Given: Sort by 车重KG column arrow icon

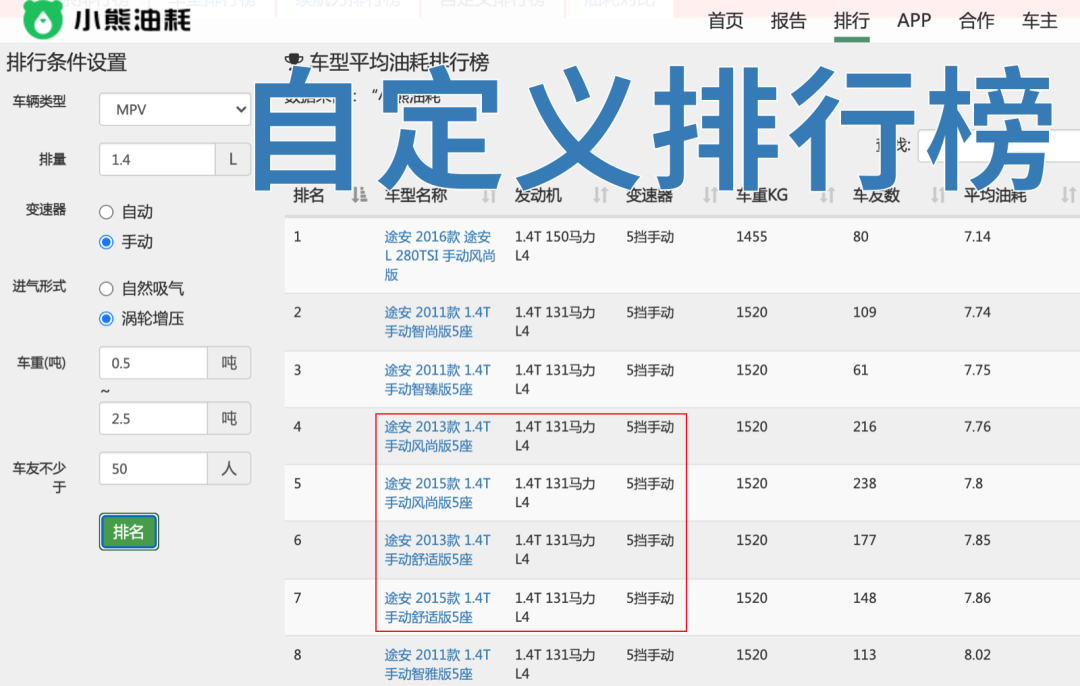Looking at the screenshot, I should click(x=827, y=196).
